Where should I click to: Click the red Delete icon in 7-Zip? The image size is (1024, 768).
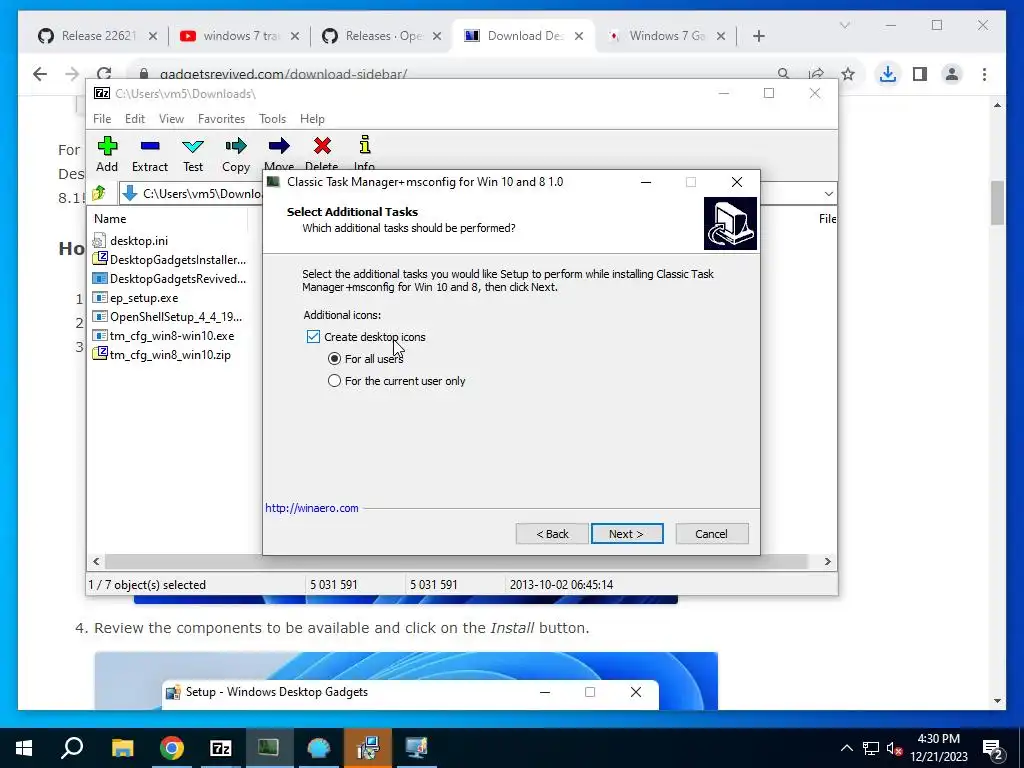322,146
